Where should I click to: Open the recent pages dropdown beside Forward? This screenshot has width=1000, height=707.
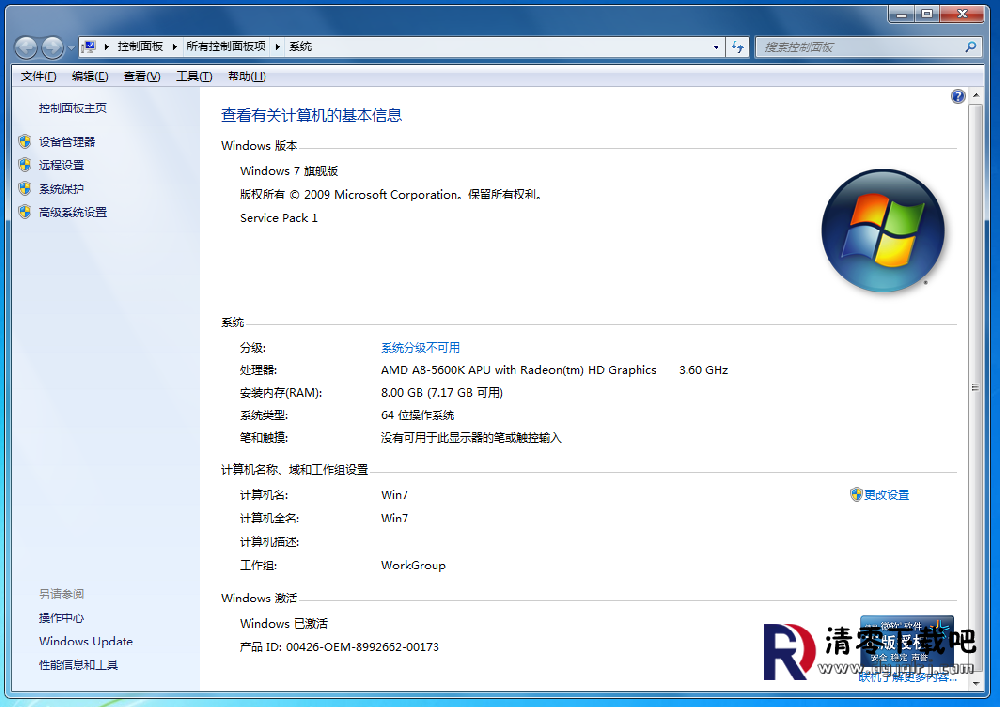click(71, 48)
